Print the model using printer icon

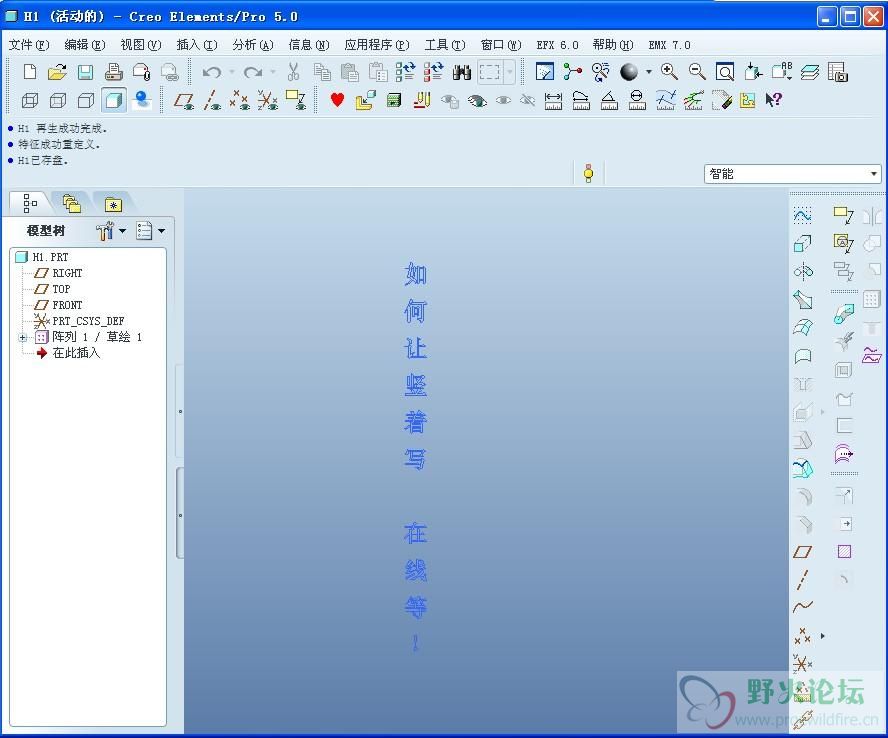pos(113,72)
